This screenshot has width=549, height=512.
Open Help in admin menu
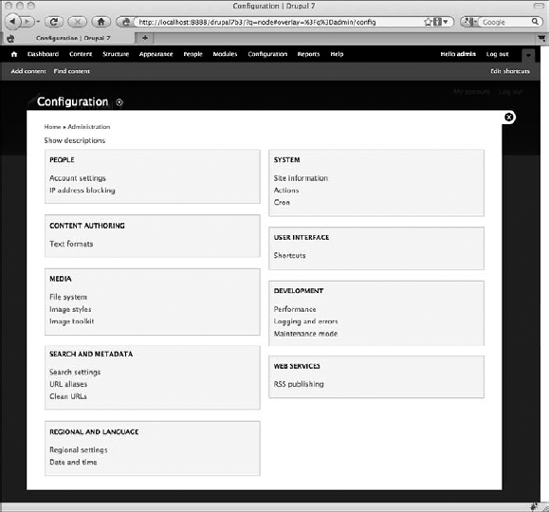pos(337,54)
